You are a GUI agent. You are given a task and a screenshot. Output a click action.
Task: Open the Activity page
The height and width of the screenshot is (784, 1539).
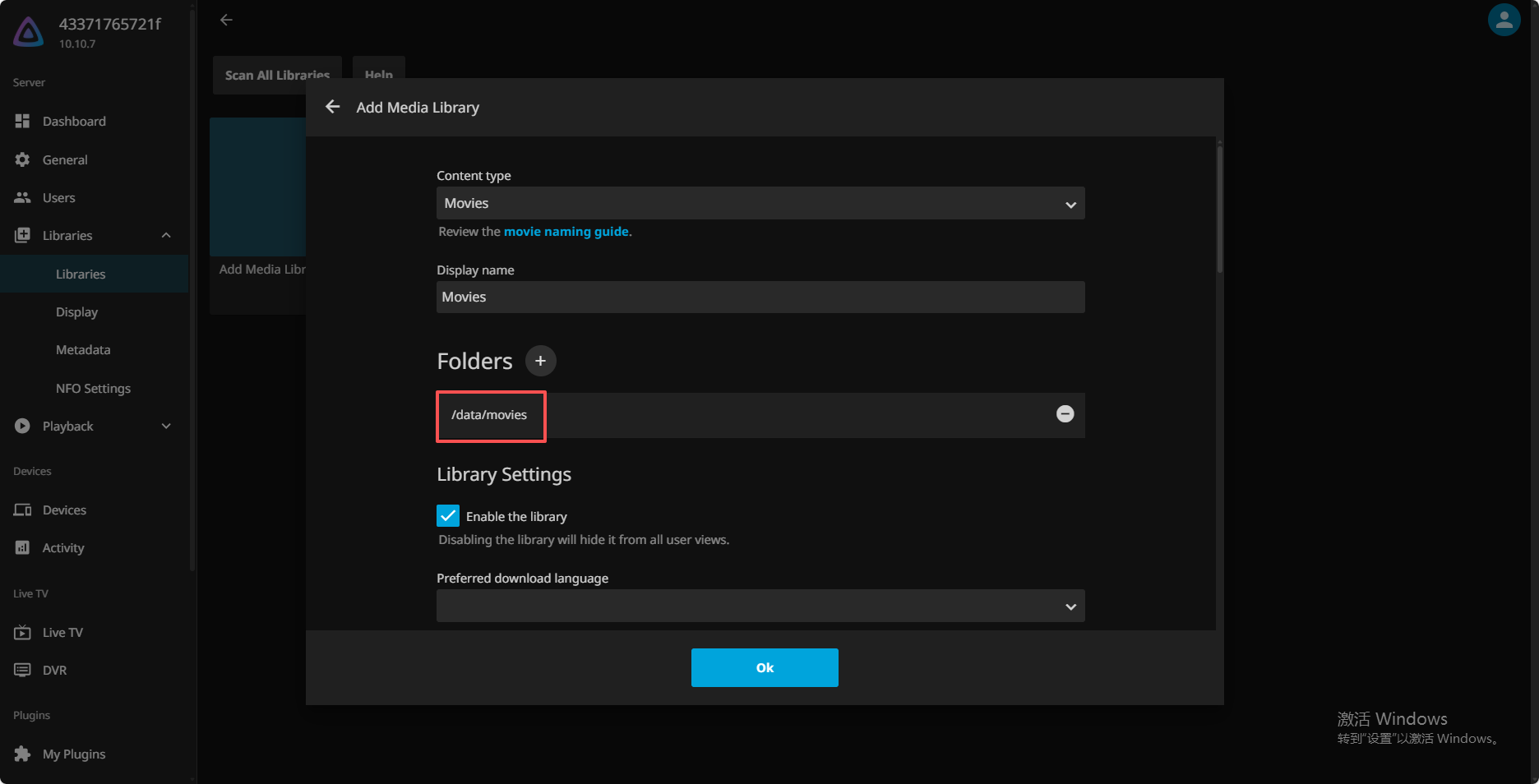pyautogui.click(x=95, y=547)
